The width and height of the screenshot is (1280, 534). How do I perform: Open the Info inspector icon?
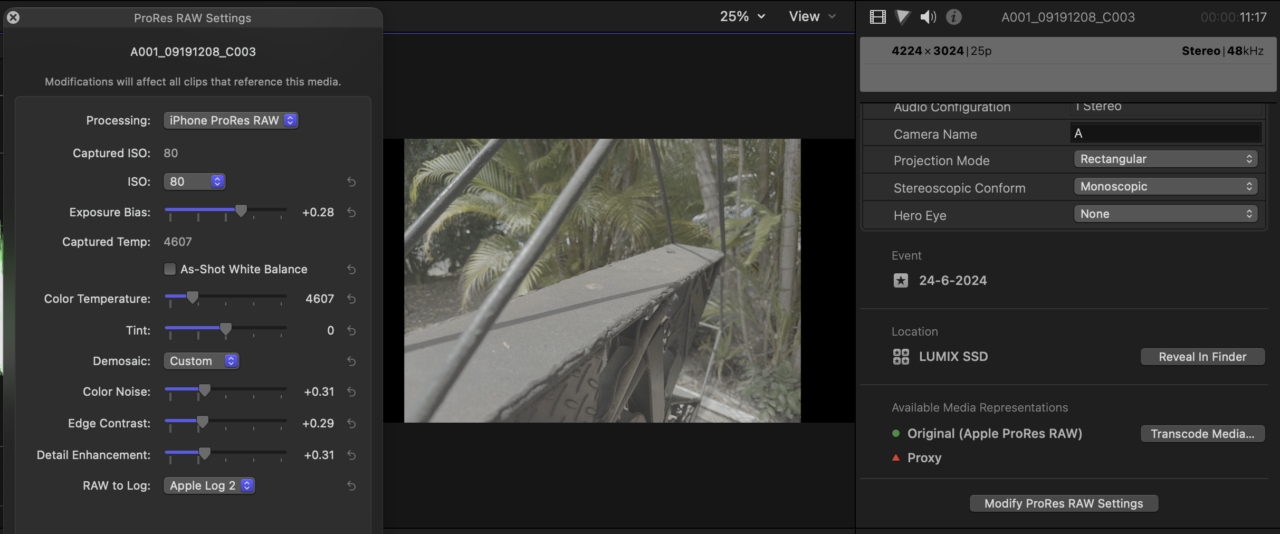954,17
